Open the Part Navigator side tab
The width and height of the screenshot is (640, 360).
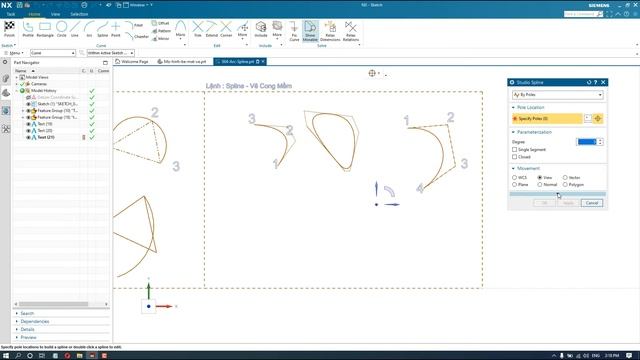(x=6, y=93)
